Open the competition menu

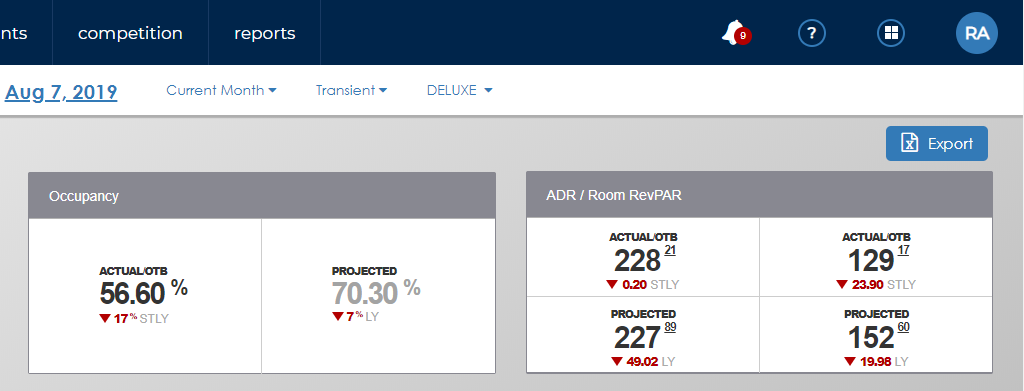[x=131, y=33]
